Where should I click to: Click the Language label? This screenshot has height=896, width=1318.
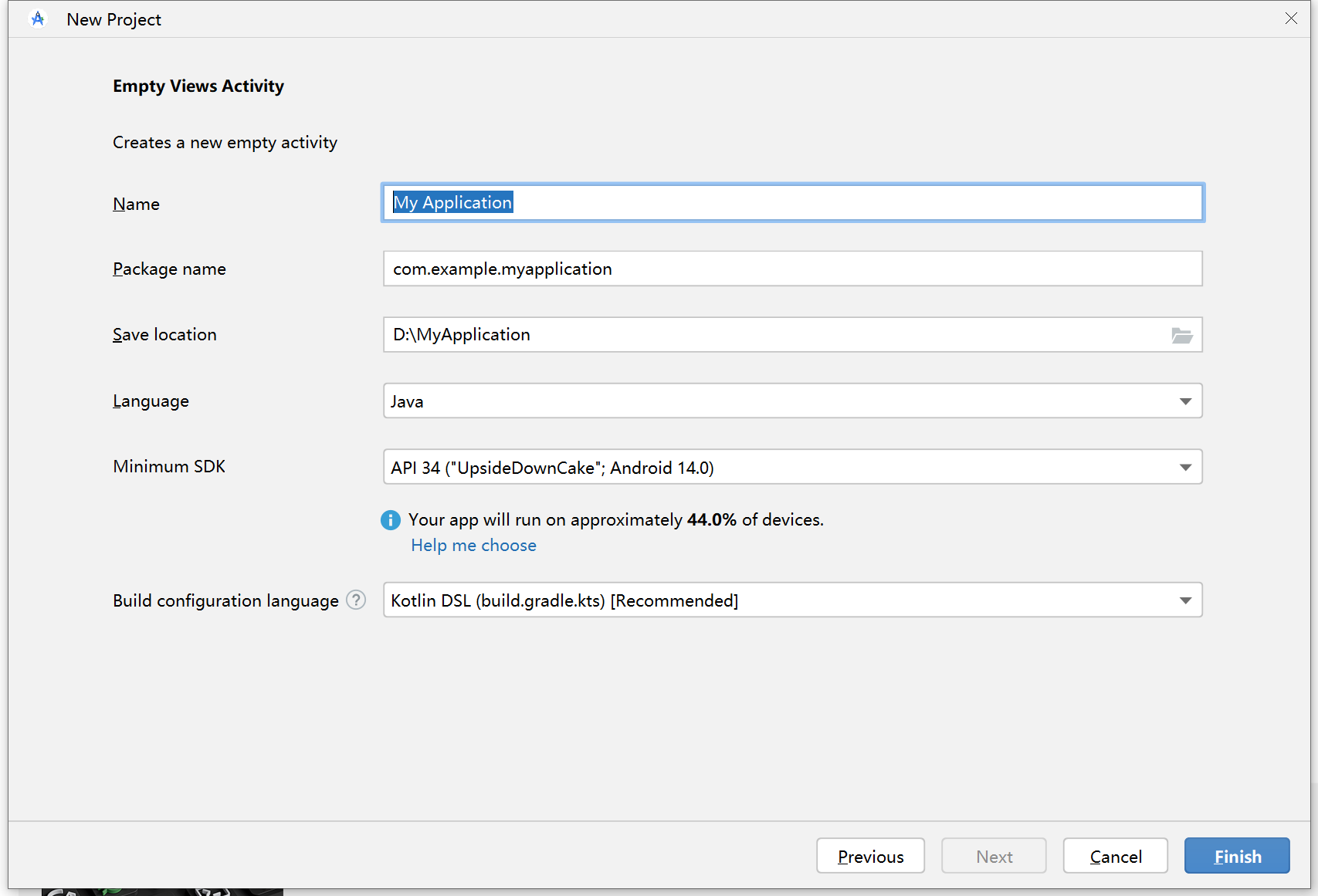[x=151, y=401]
